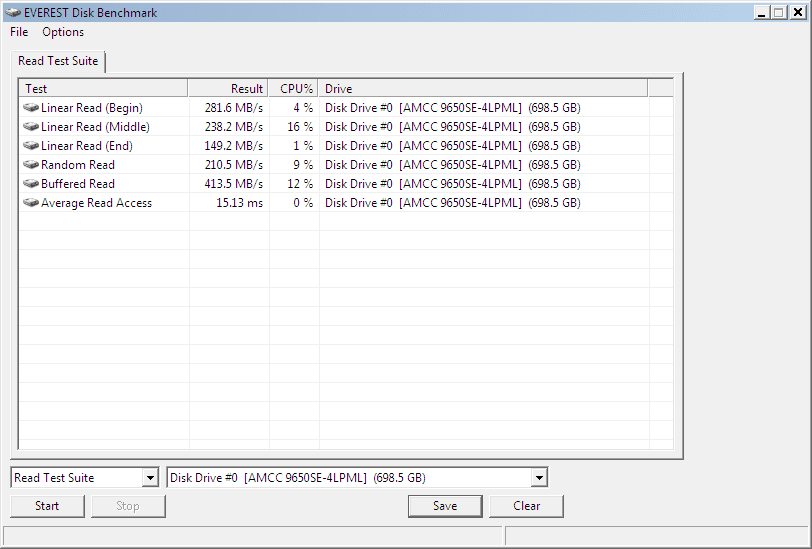Save the benchmark results
Image resolution: width=812 pixels, height=549 pixels.
point(445,506)
